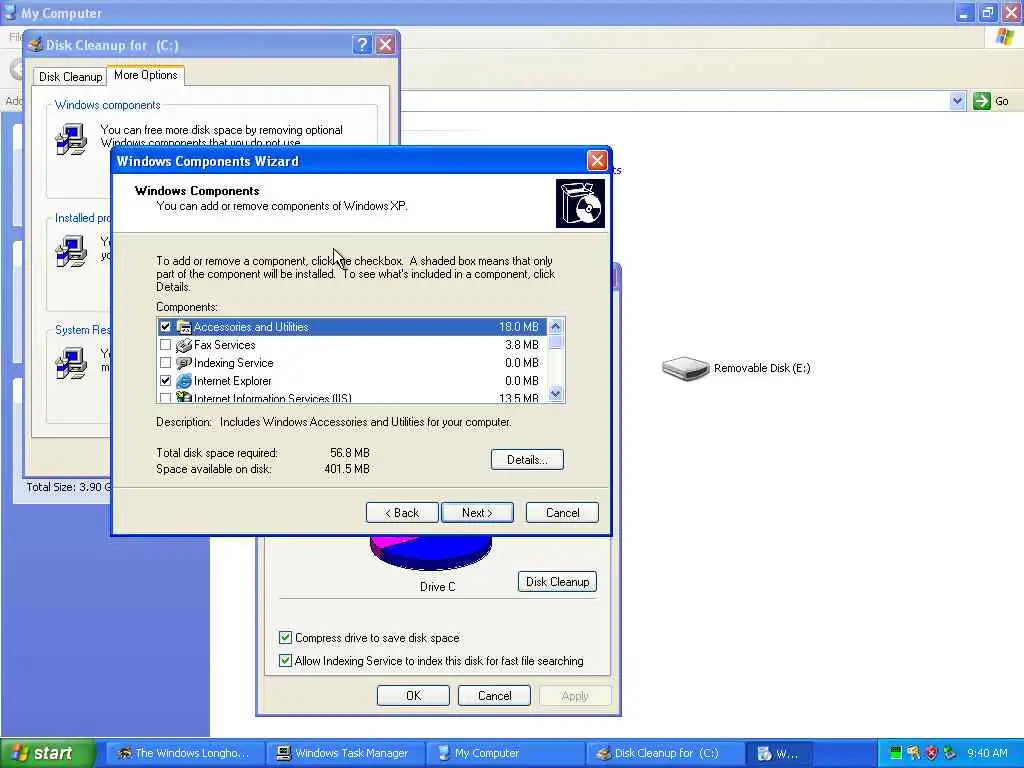Cancel the Windows Components Wizard
Viewport: 1024px width, 768px height.
click(x=562, y=513)
